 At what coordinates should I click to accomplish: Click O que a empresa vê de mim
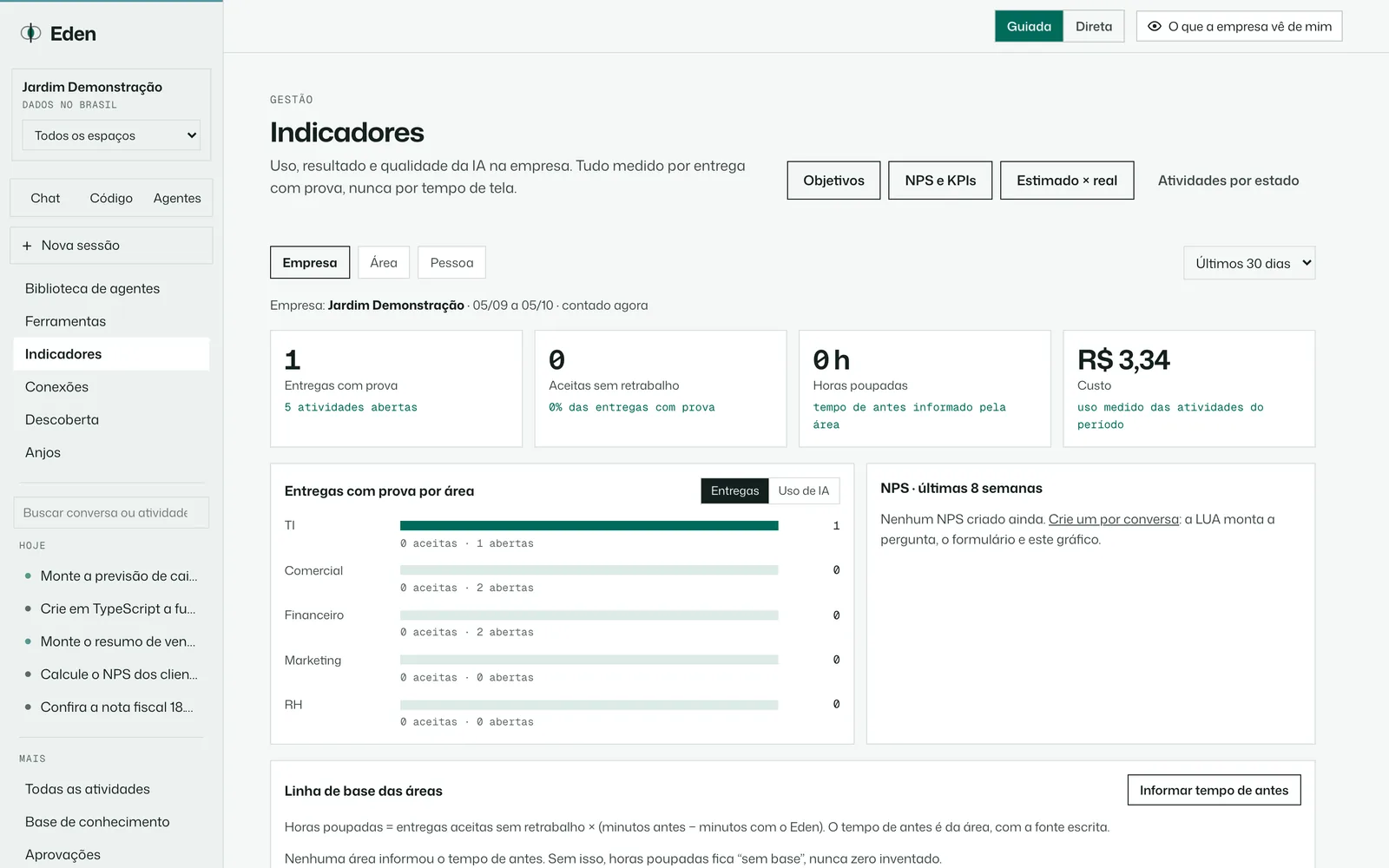(1240, 26)
